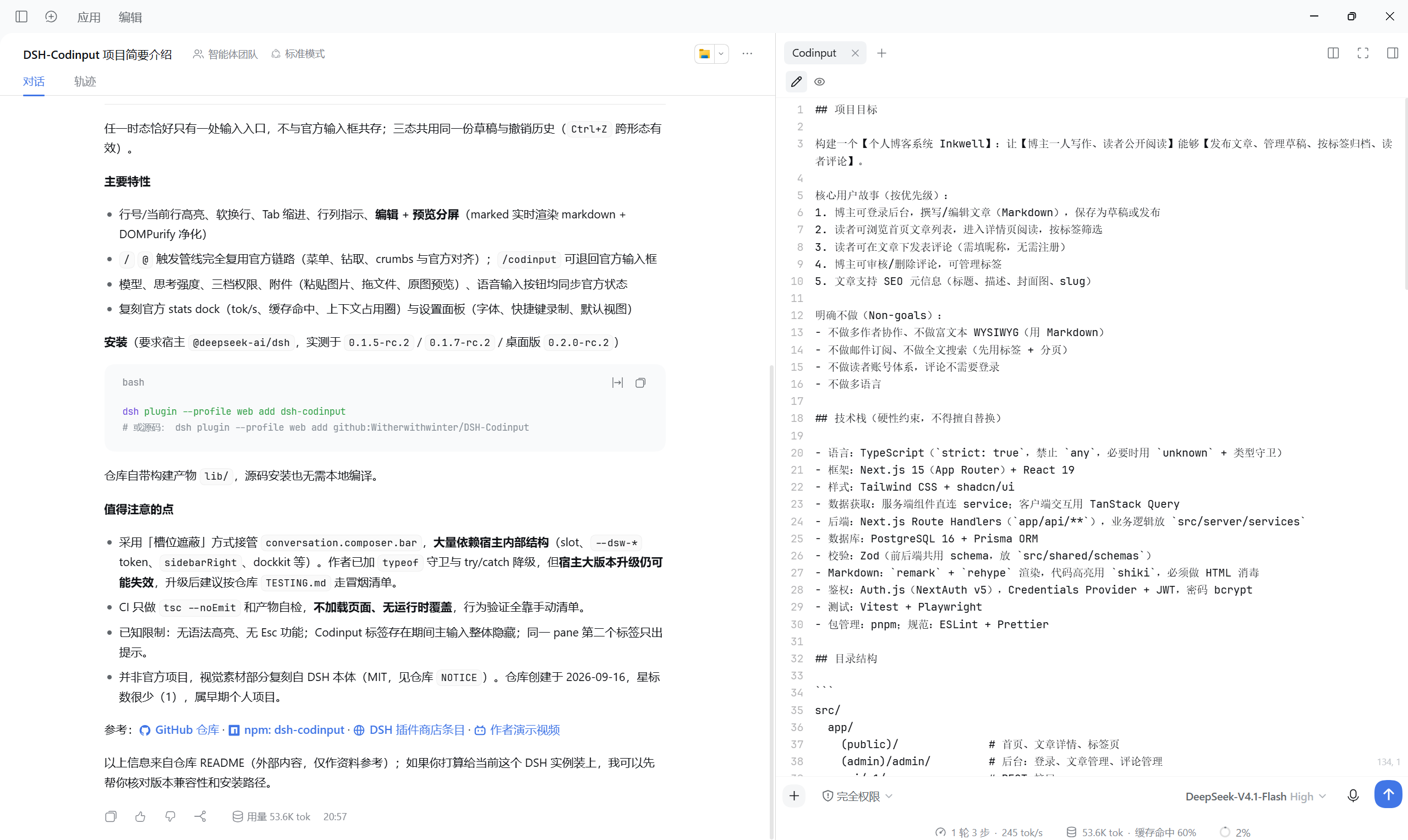Like the reply with thumbs up
This screenshot has height=840, width=1408.
pyautogui.click(x=140, y=816)
